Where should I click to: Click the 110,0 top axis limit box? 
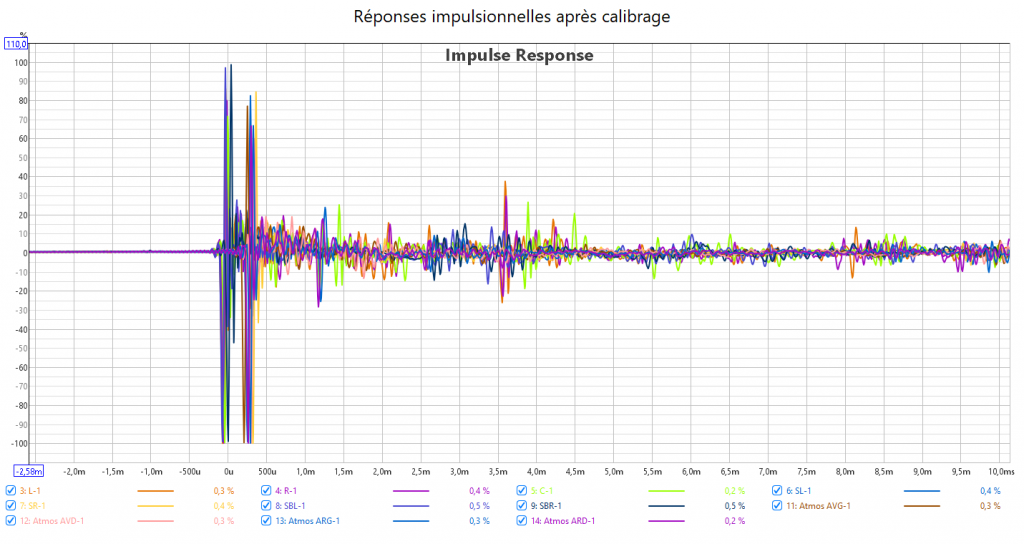[x=16, y=44]
